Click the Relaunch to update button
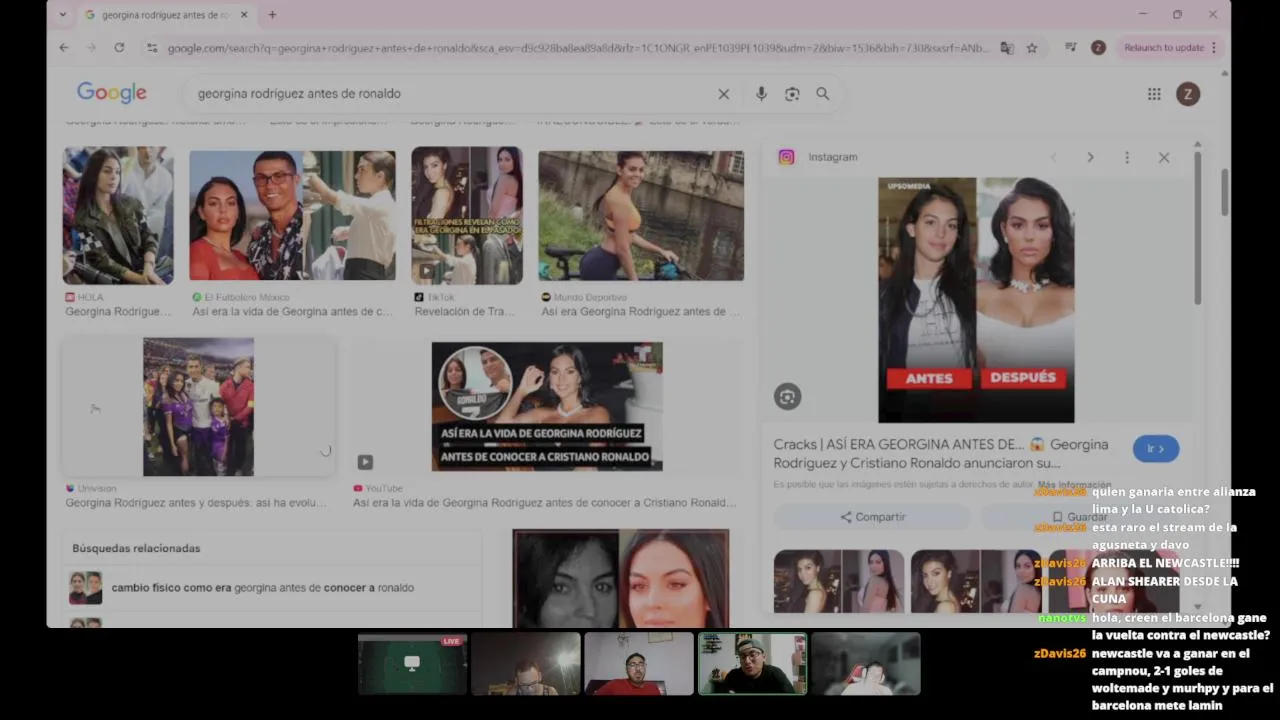 pos(1170,47)
